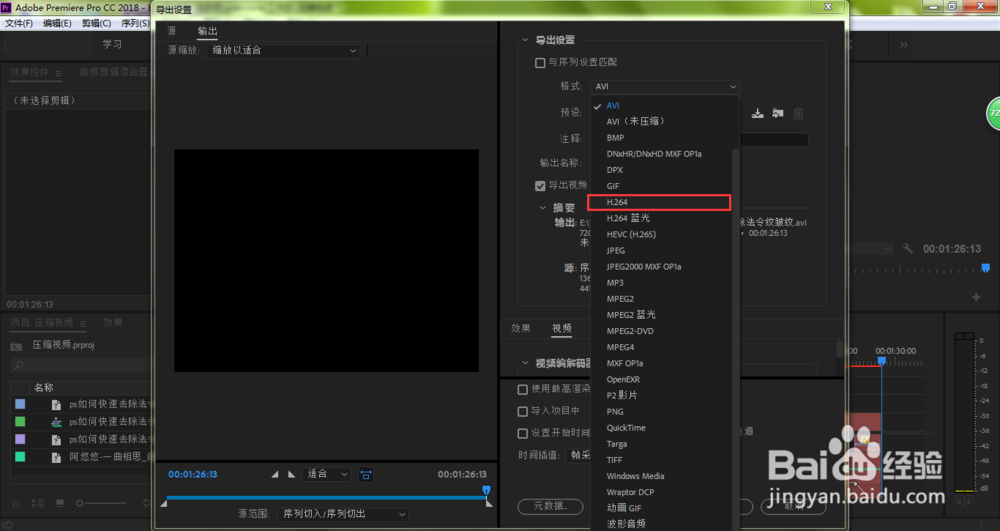Collapse the 摘要 section
This screenshot has height=531, width=1000.
[542, 208]
